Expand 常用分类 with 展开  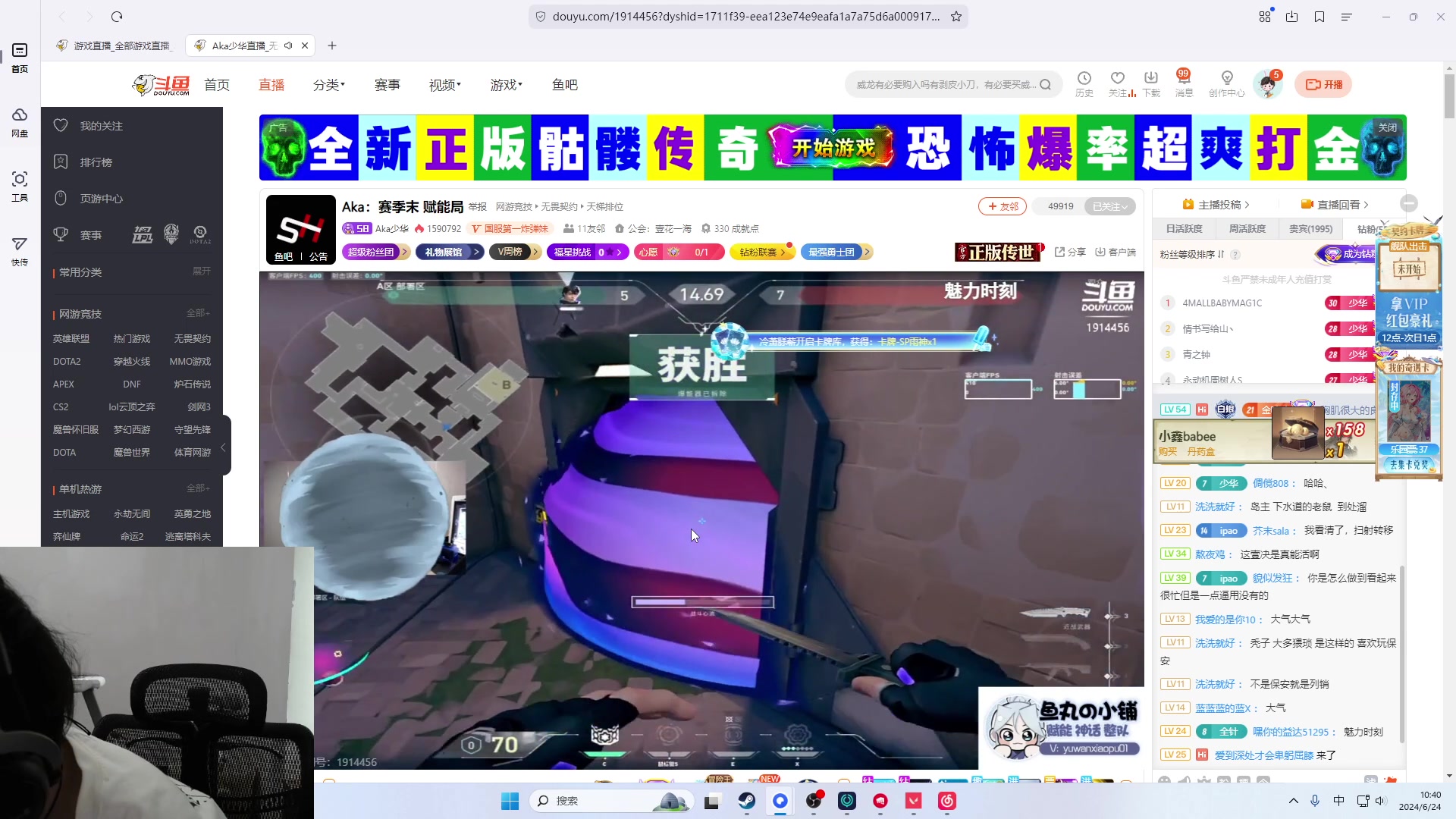click(202, 271)
